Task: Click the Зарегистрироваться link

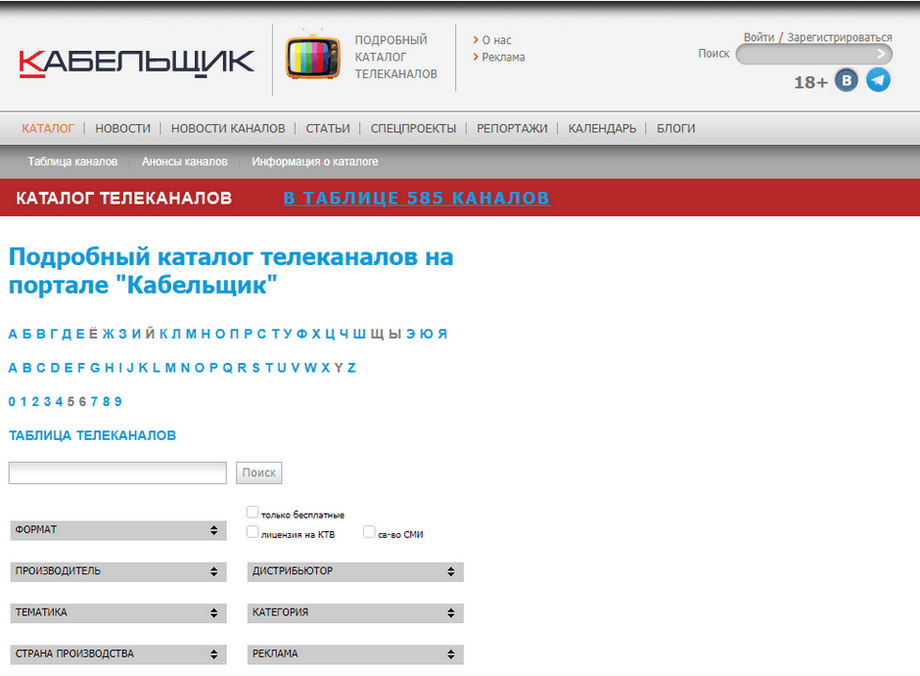Action: click(840, 38)
